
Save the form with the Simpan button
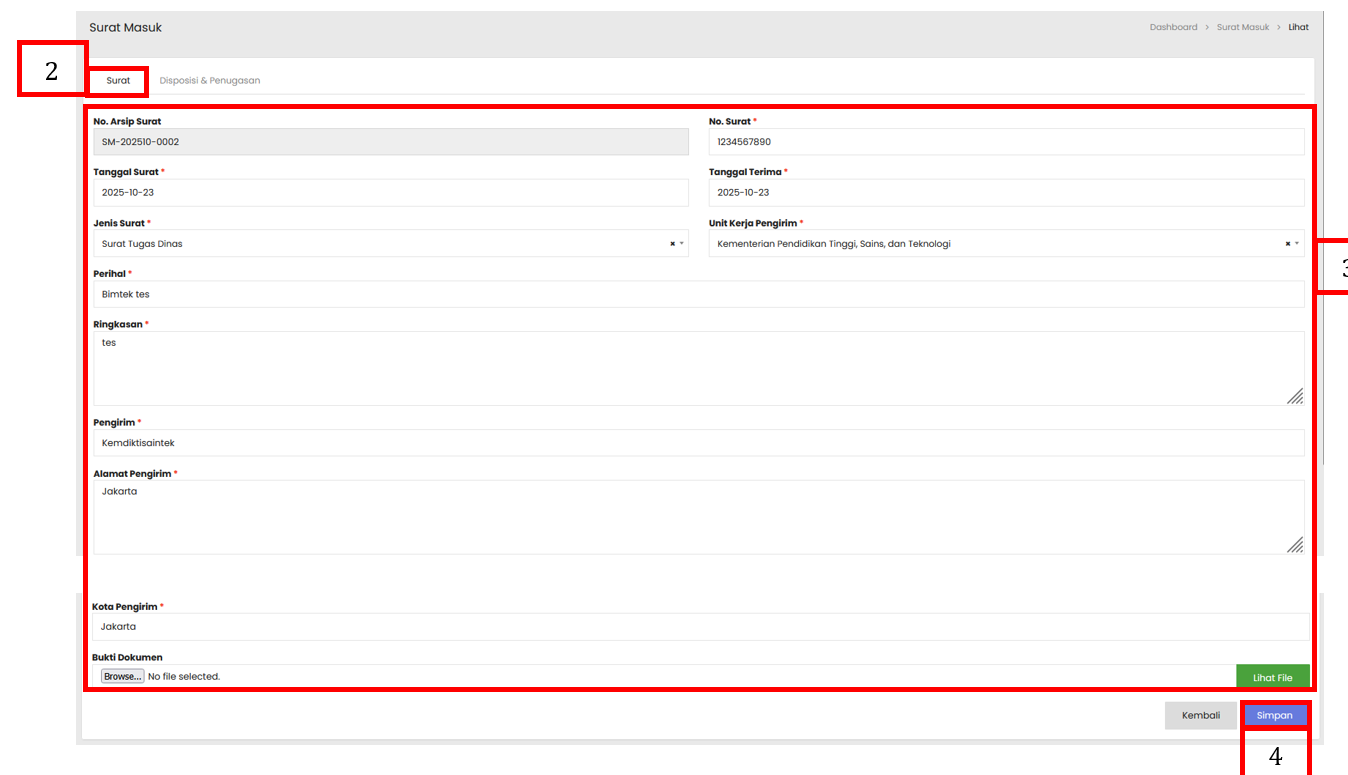point(1274,716)
